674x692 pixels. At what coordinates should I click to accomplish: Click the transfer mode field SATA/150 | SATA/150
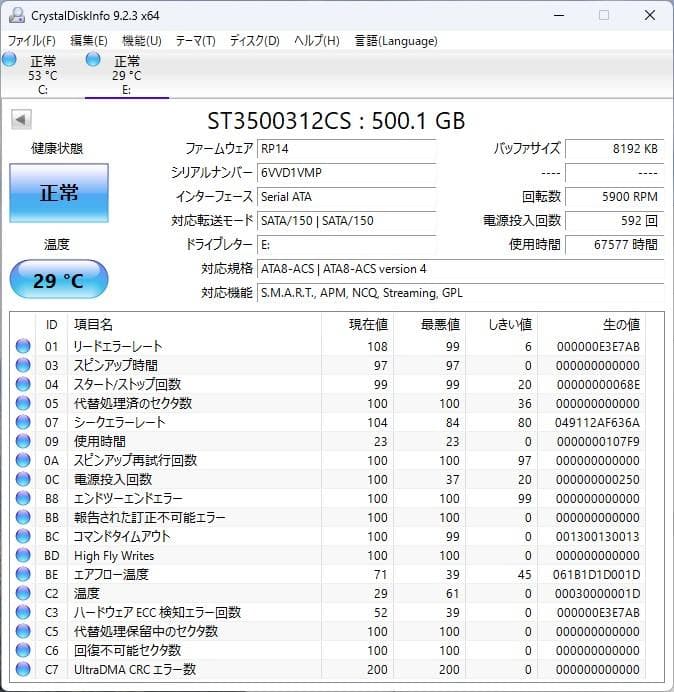346,220
